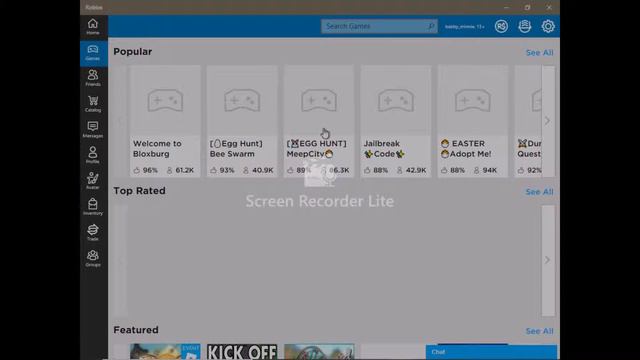Go to Home in the sidebar

pos(93,27)
